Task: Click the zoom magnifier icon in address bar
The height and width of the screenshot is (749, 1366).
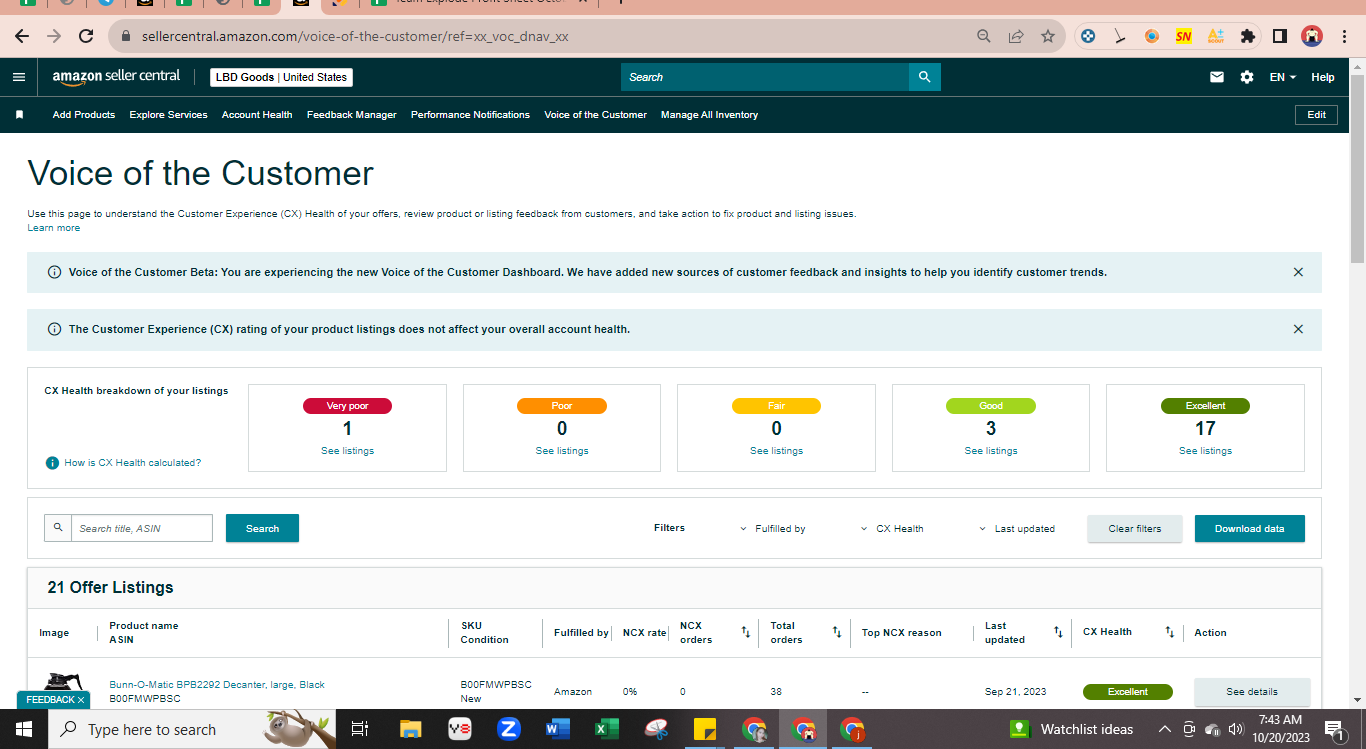Action: coord(984,36)
